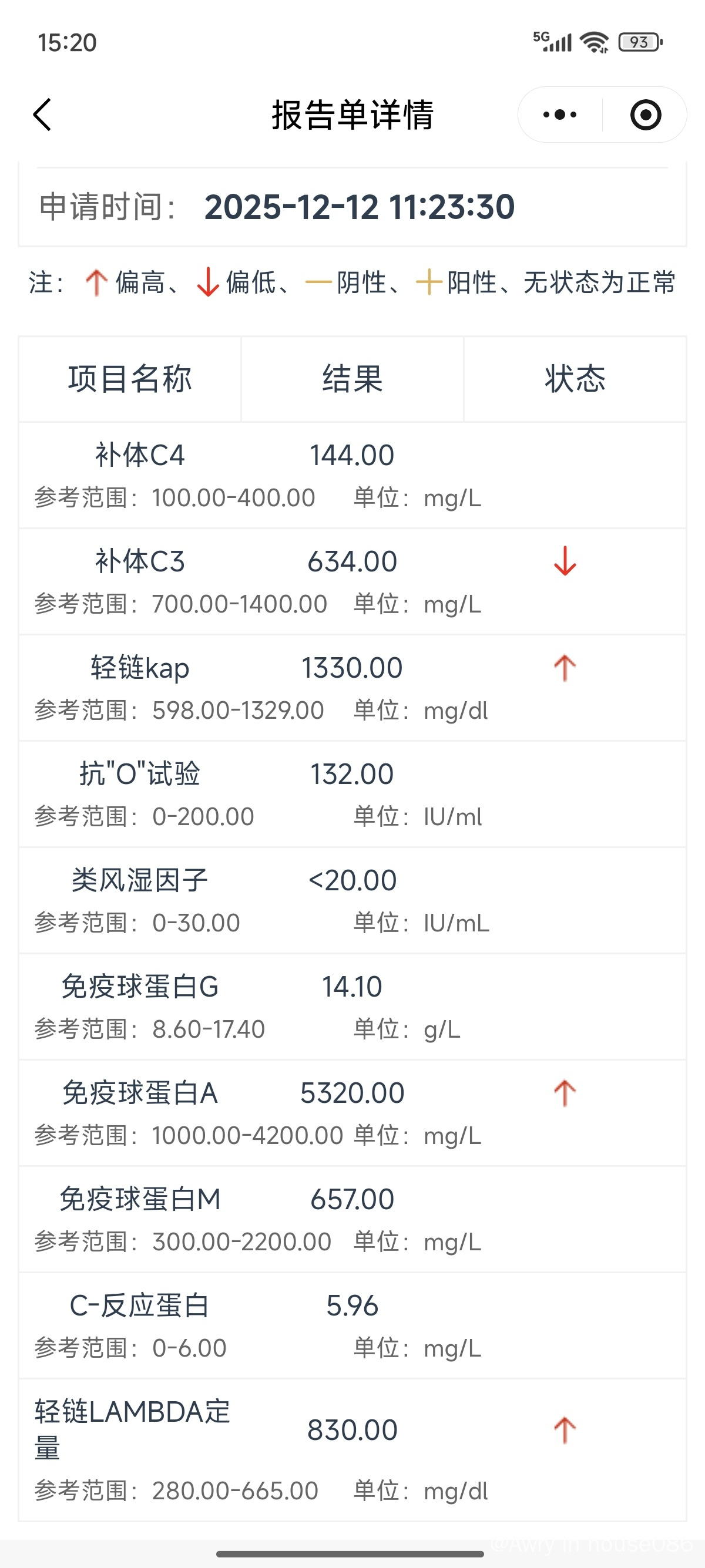Select the 状态 column header
Image resolution: width=705 pixels, height=1568 pixels.
[x=575, y=379]
